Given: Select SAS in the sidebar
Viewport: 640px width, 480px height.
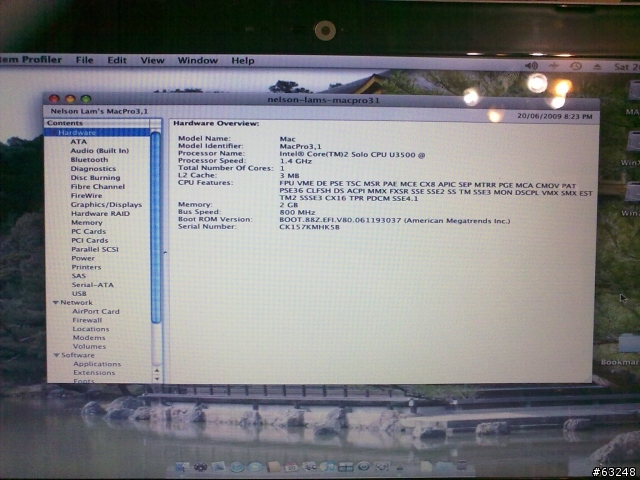Looking at the screenshot, I should coord(78,276).
